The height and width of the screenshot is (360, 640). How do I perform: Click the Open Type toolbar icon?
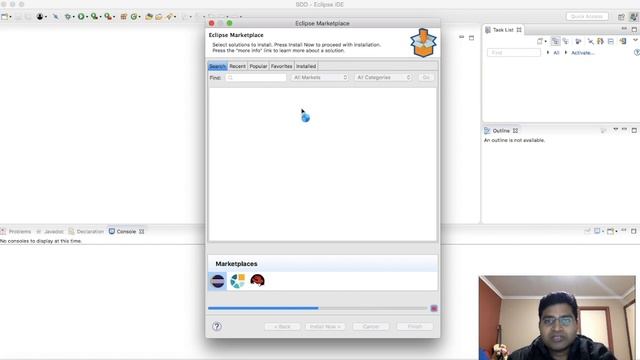(149, 17)
